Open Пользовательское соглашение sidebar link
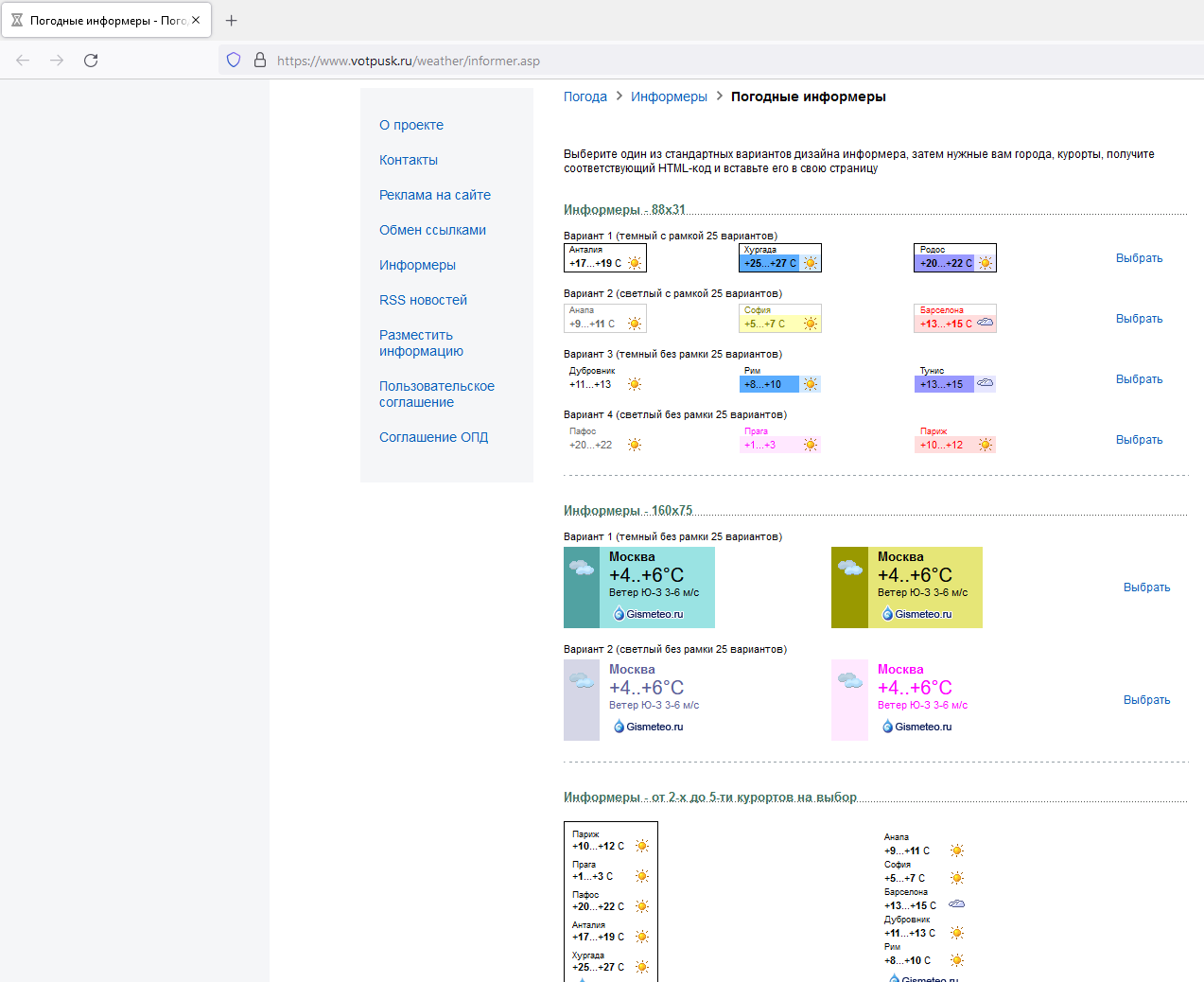 (437, 394)
